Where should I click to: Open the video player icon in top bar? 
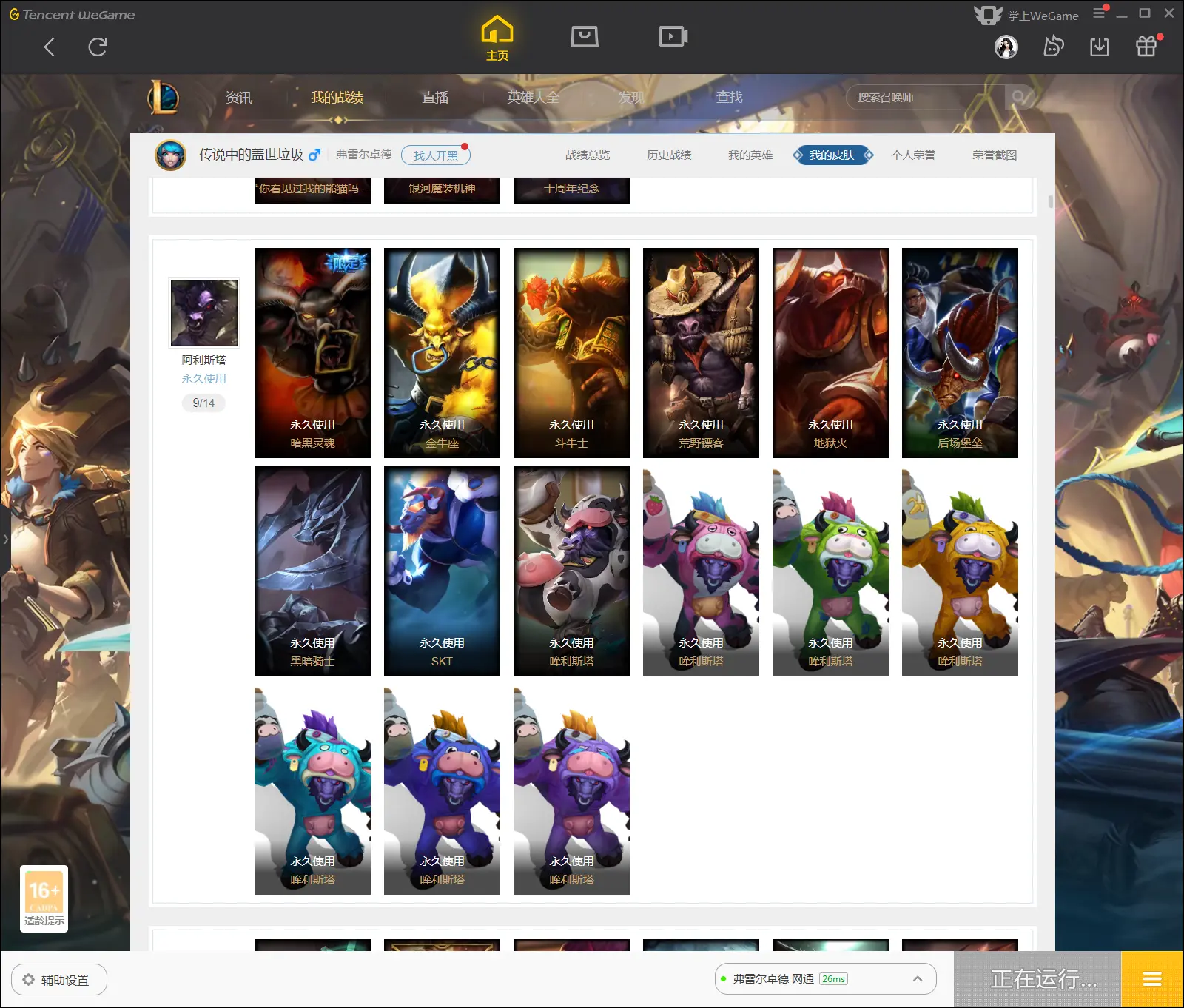pyautogui.click(x=673, y=36)
